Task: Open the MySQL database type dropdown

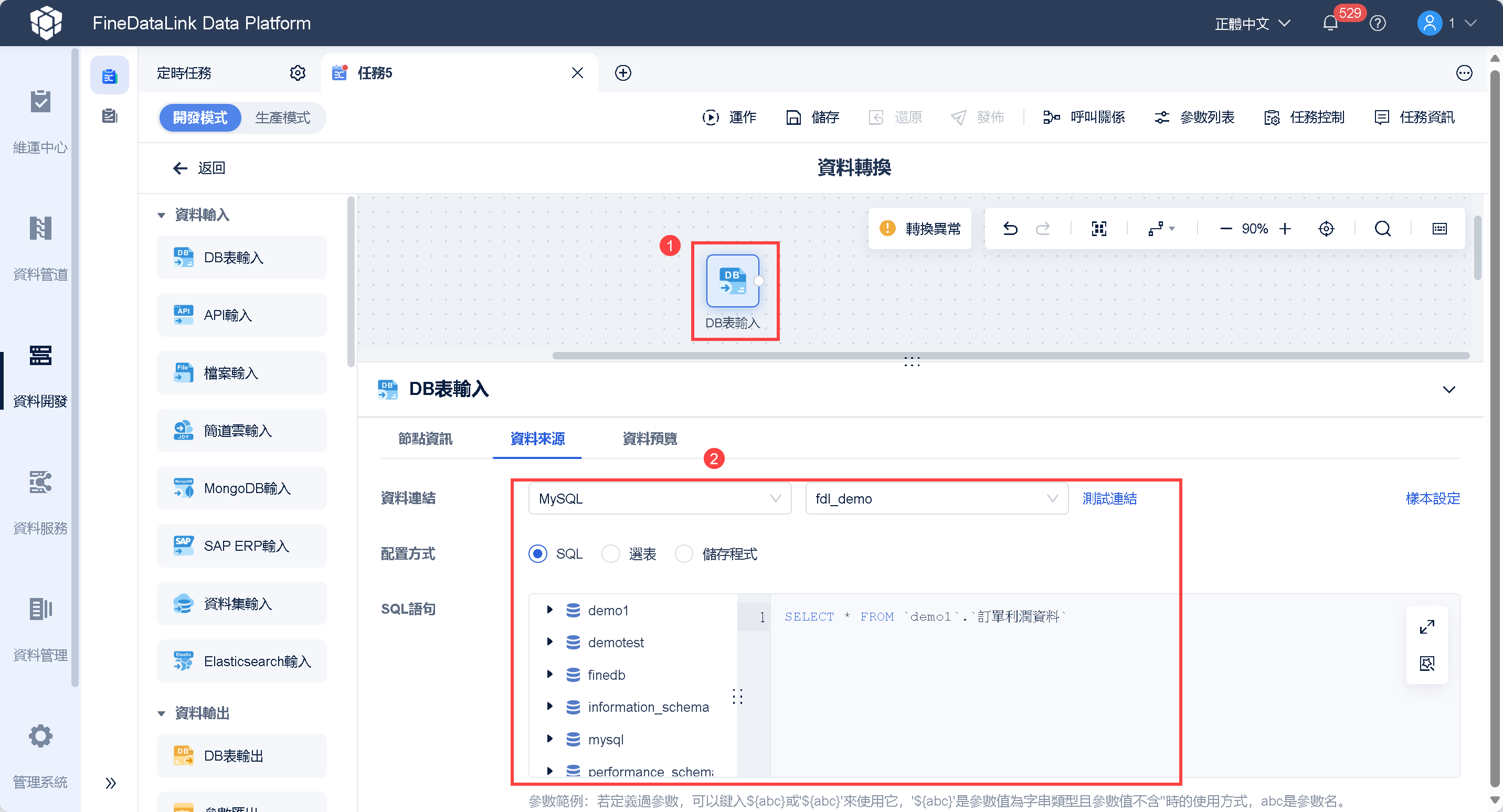Action: pyautogui.click(x=659, y=499)
